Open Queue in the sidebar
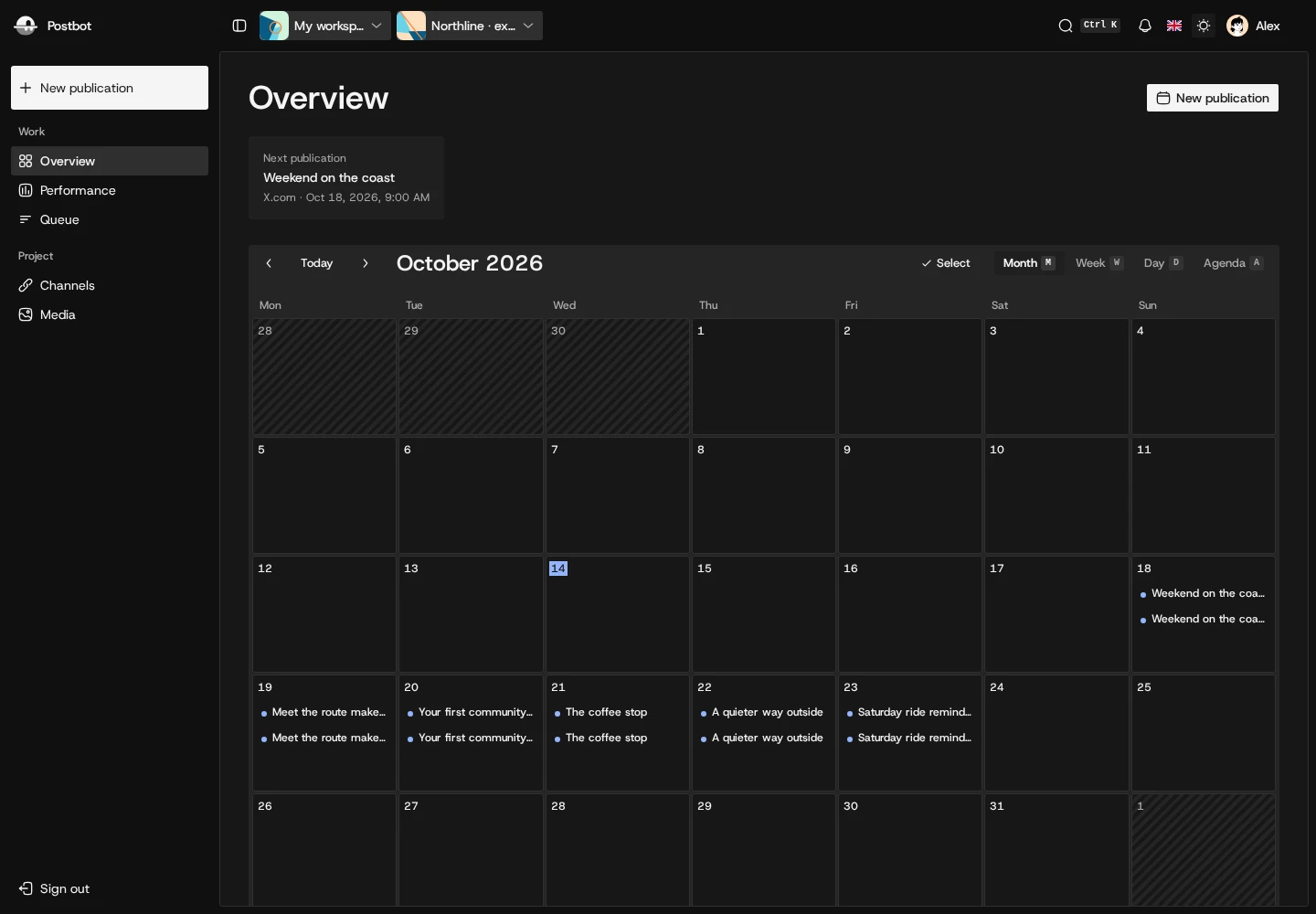 tap(110, 219)
